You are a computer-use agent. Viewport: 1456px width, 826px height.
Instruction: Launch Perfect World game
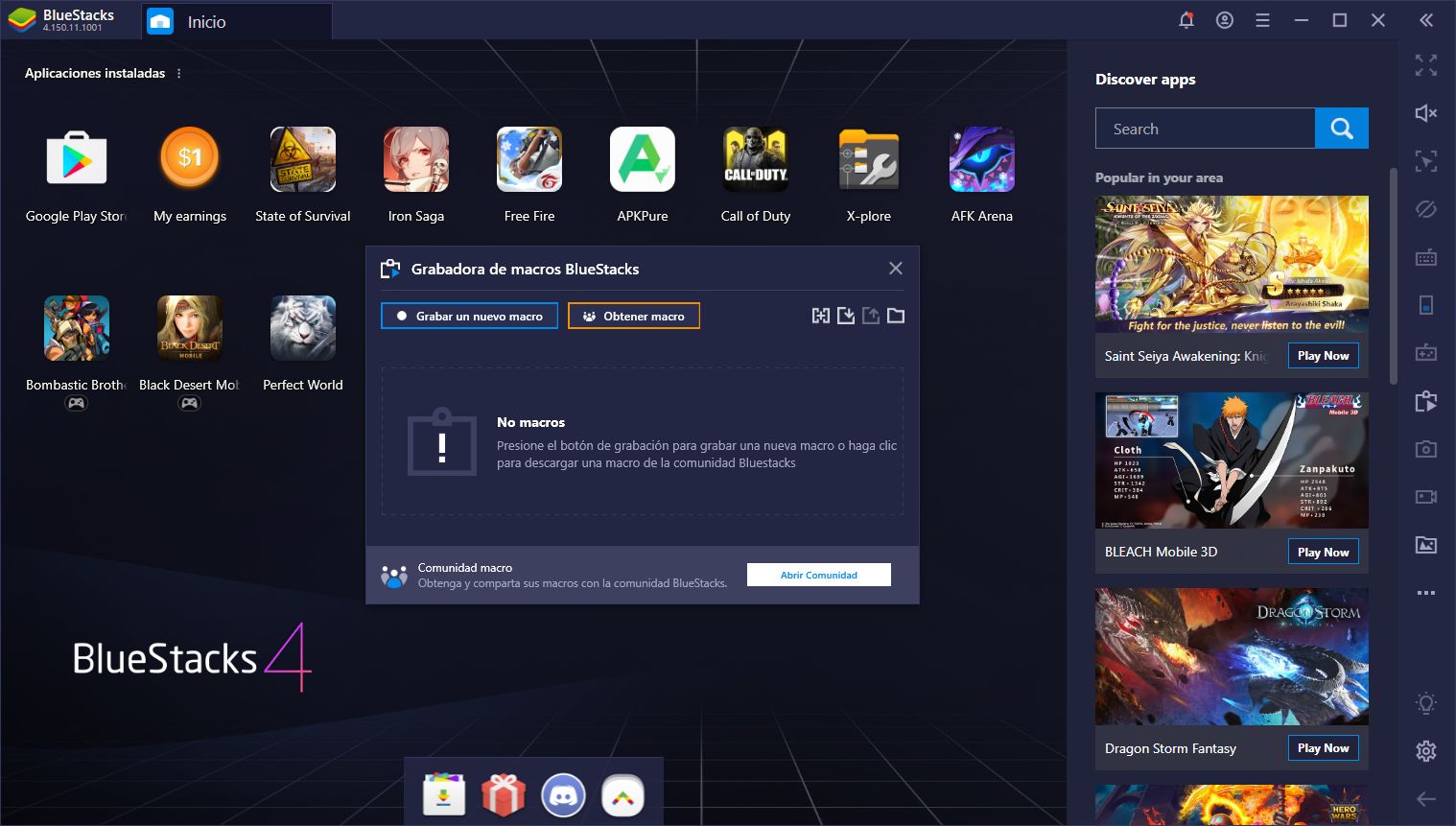303,328
